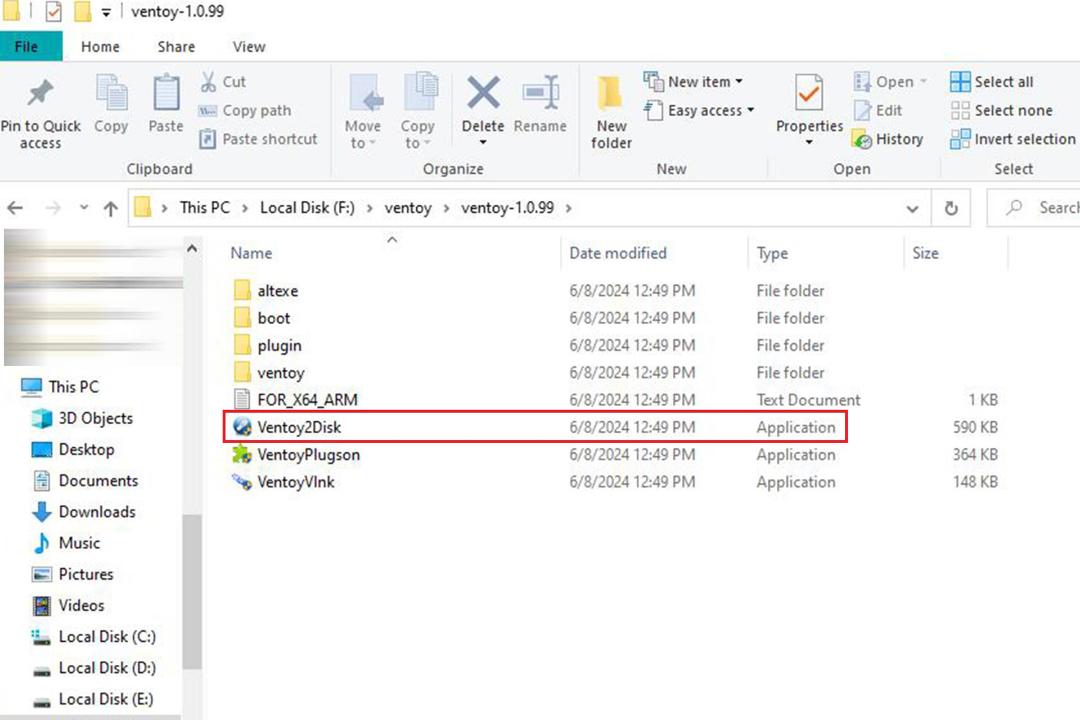Open Pictures in navigation pane

click(85, 574)
